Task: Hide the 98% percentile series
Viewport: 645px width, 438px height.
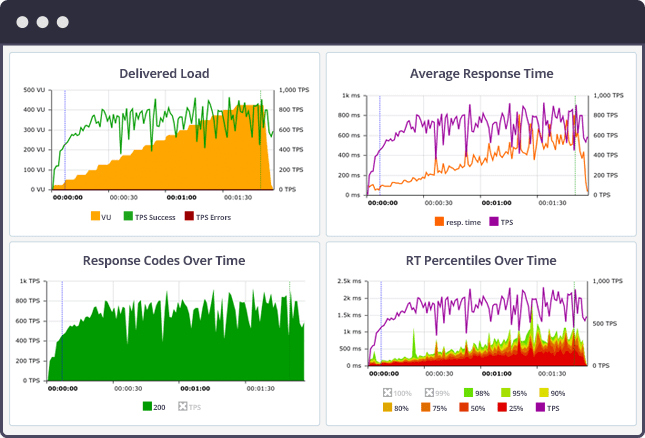Action: [x=468, y=392]
